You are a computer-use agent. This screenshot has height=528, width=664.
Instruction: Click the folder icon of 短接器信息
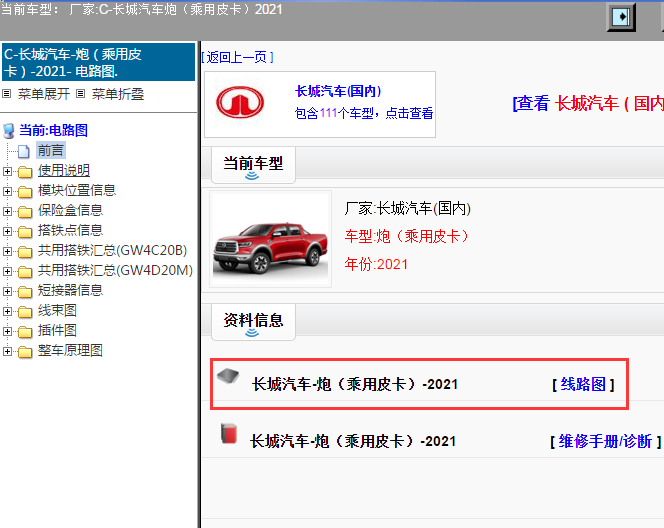click(x=25, y=291)
